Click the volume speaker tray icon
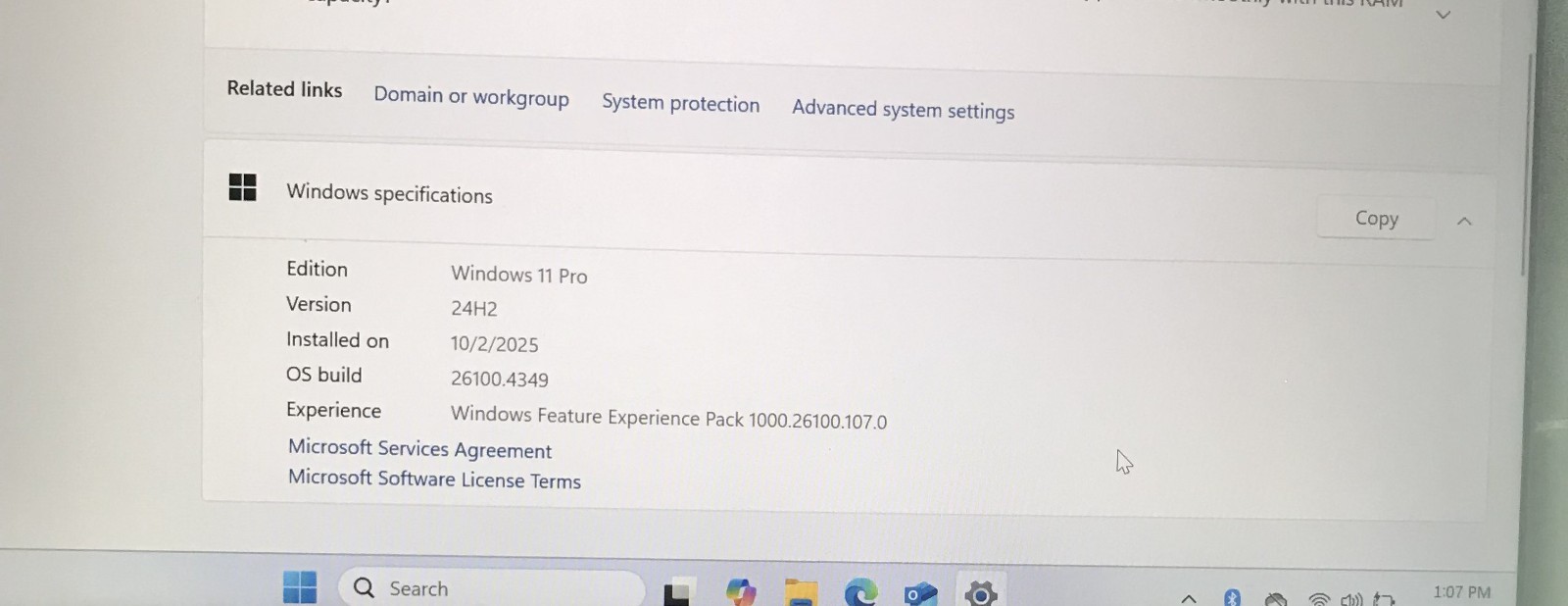 (x=1351, y=599)
